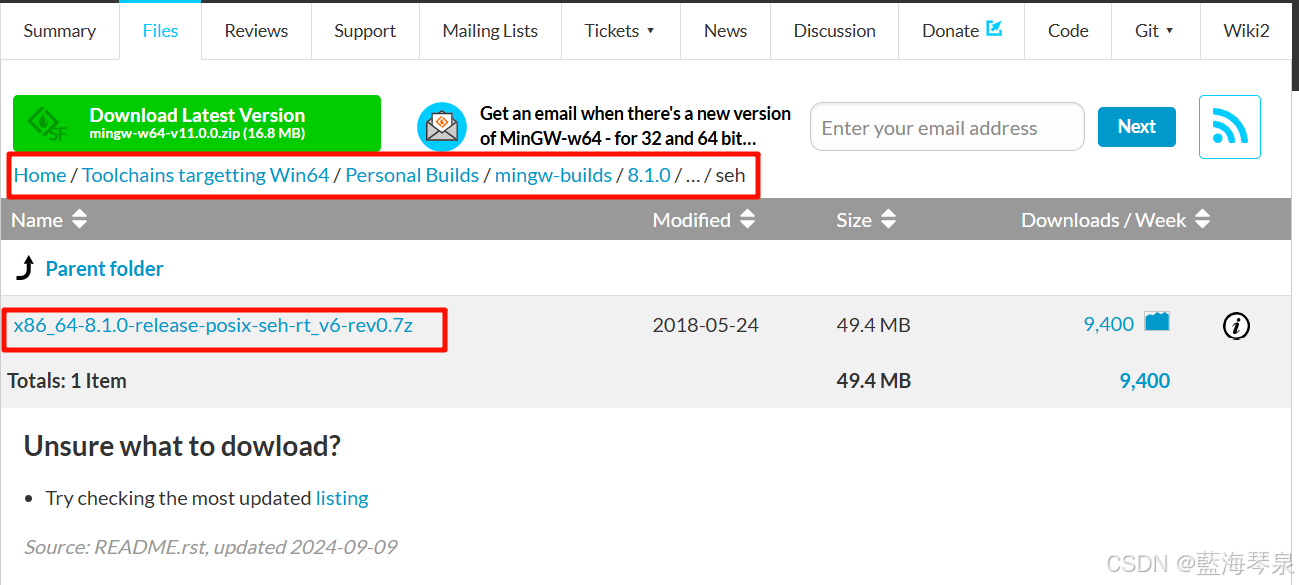Screen dimensions: 1299x585
Task: Click the email newsletter envelope icon
Action: pyautogui.click(x=442, y=127)
